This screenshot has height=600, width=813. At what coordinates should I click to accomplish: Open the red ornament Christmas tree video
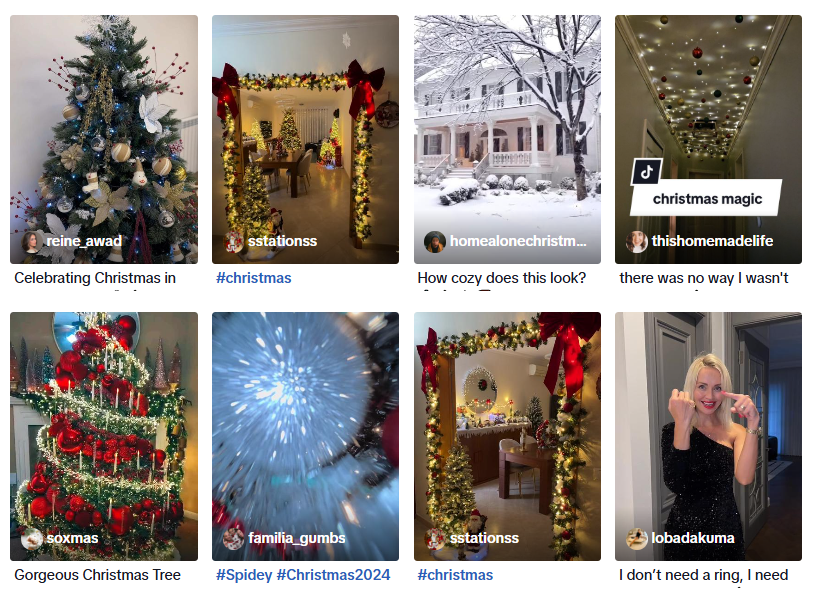click(104, 436)
